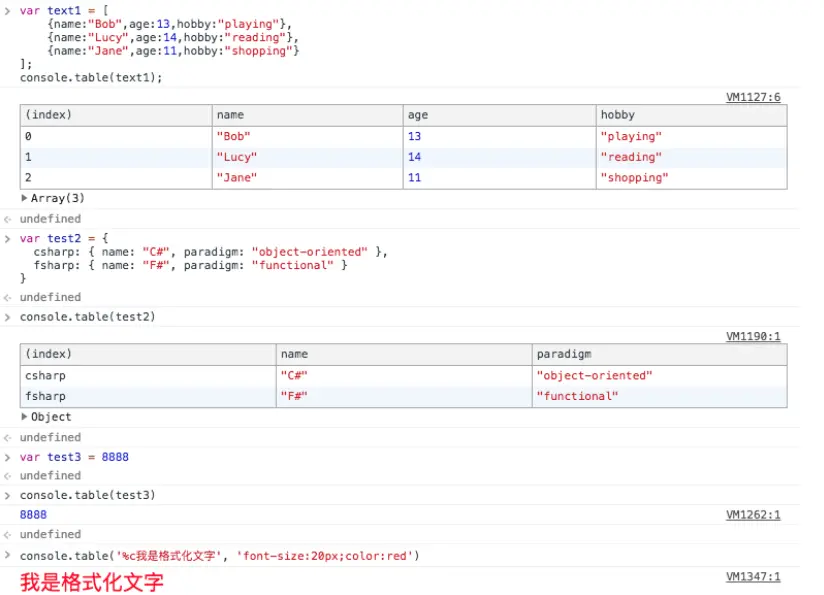The image size is (824, 595).
Task: Open source link VM1262:1
Action: click(x=753, y=515)
